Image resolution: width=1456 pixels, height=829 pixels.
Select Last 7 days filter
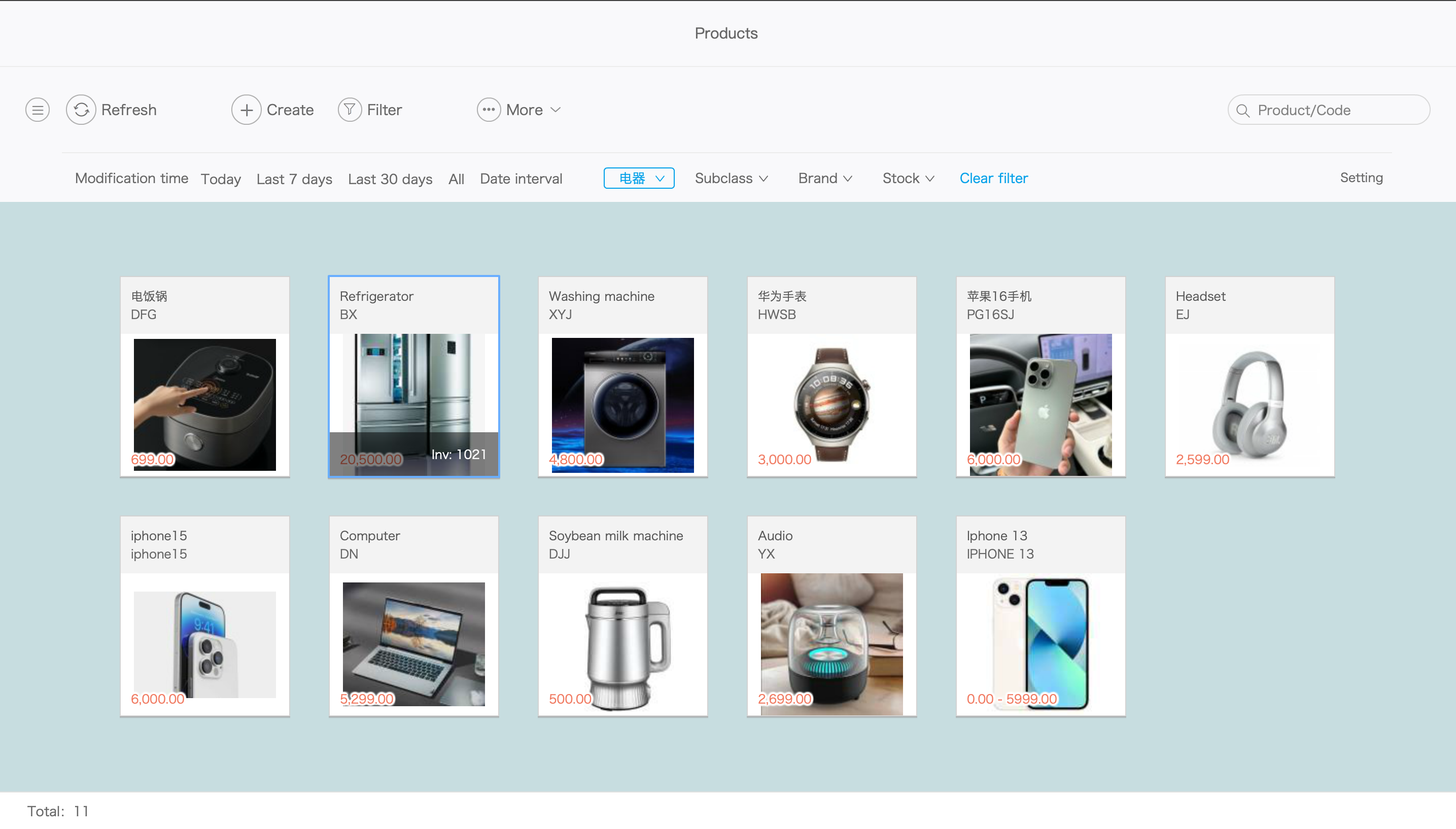[x=294, y=179]
